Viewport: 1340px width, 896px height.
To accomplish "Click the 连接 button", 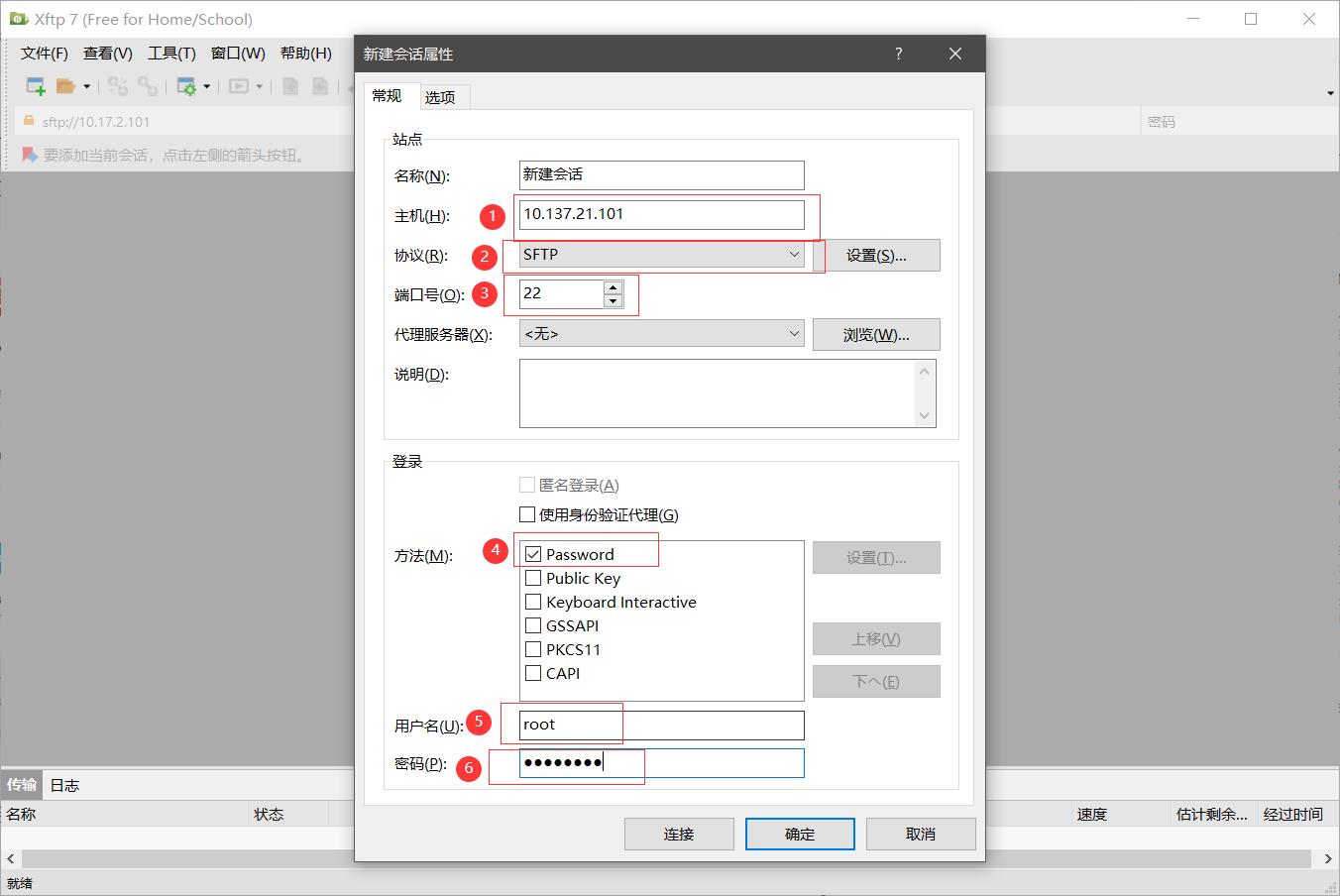I will point(679,834).
